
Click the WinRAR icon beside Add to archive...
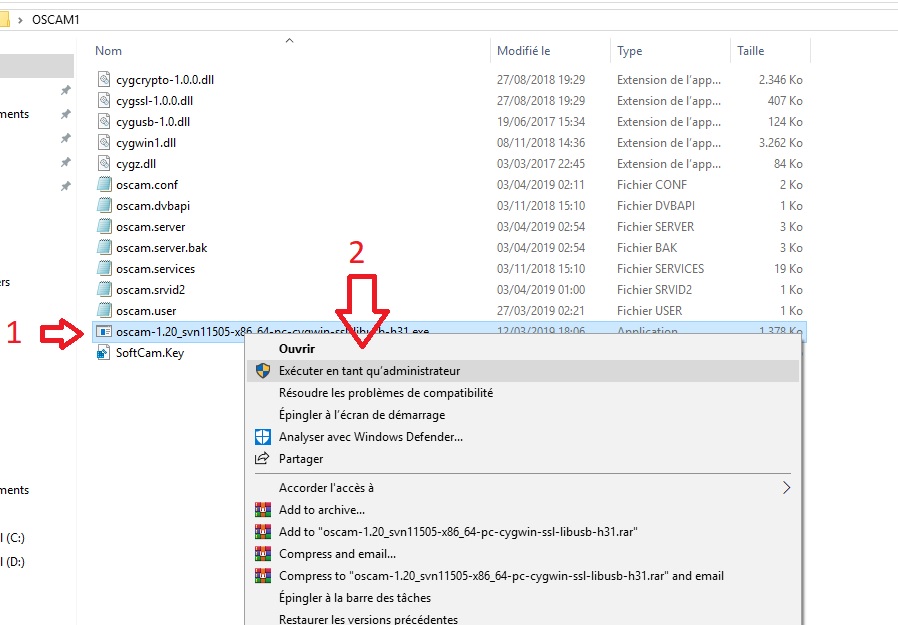pos(262,509)
